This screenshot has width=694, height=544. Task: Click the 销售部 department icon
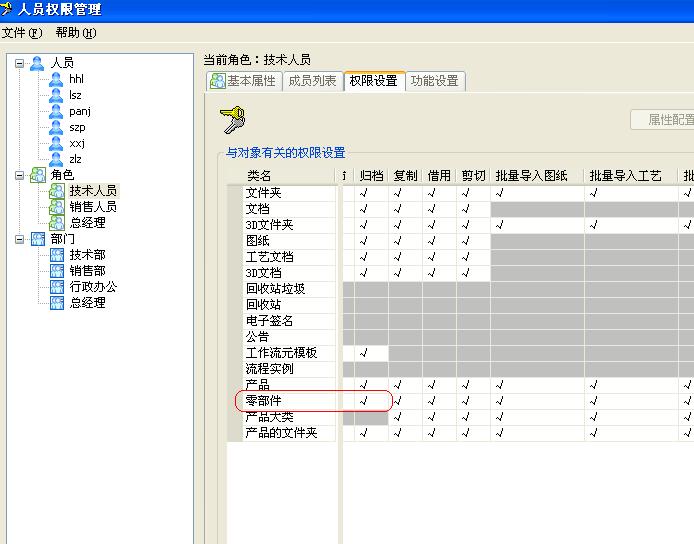(57, 271)
